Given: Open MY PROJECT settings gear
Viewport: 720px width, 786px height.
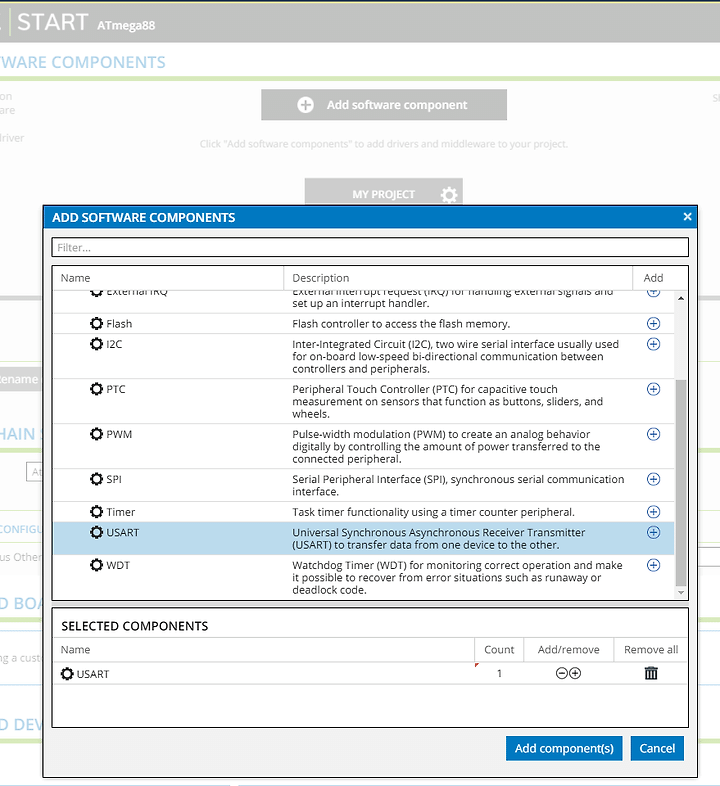Looking at the screenshot, I should [449, 194].
